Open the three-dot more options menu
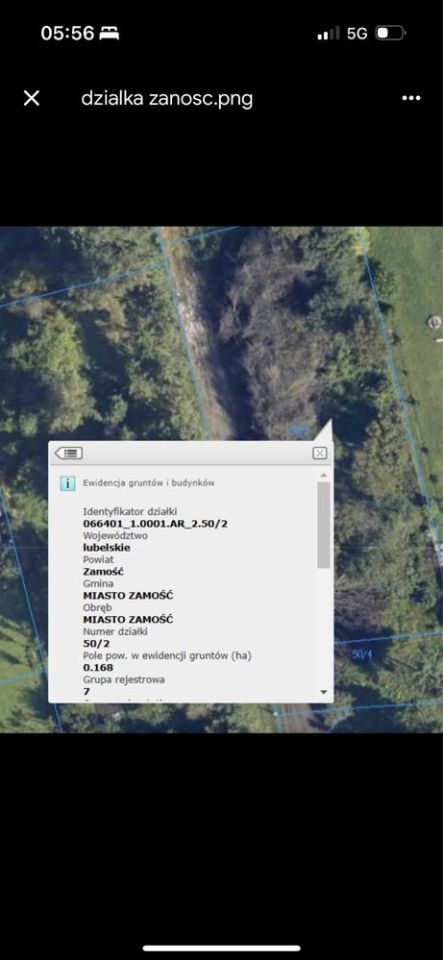Viewport: 443px width, 960px height. pos(411,98)
